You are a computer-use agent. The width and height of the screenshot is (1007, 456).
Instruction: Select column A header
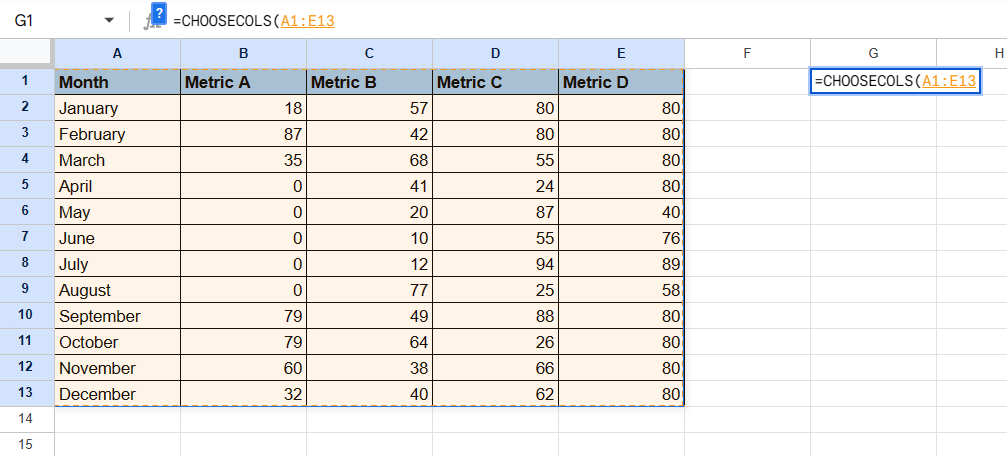[x=117, y=53]
